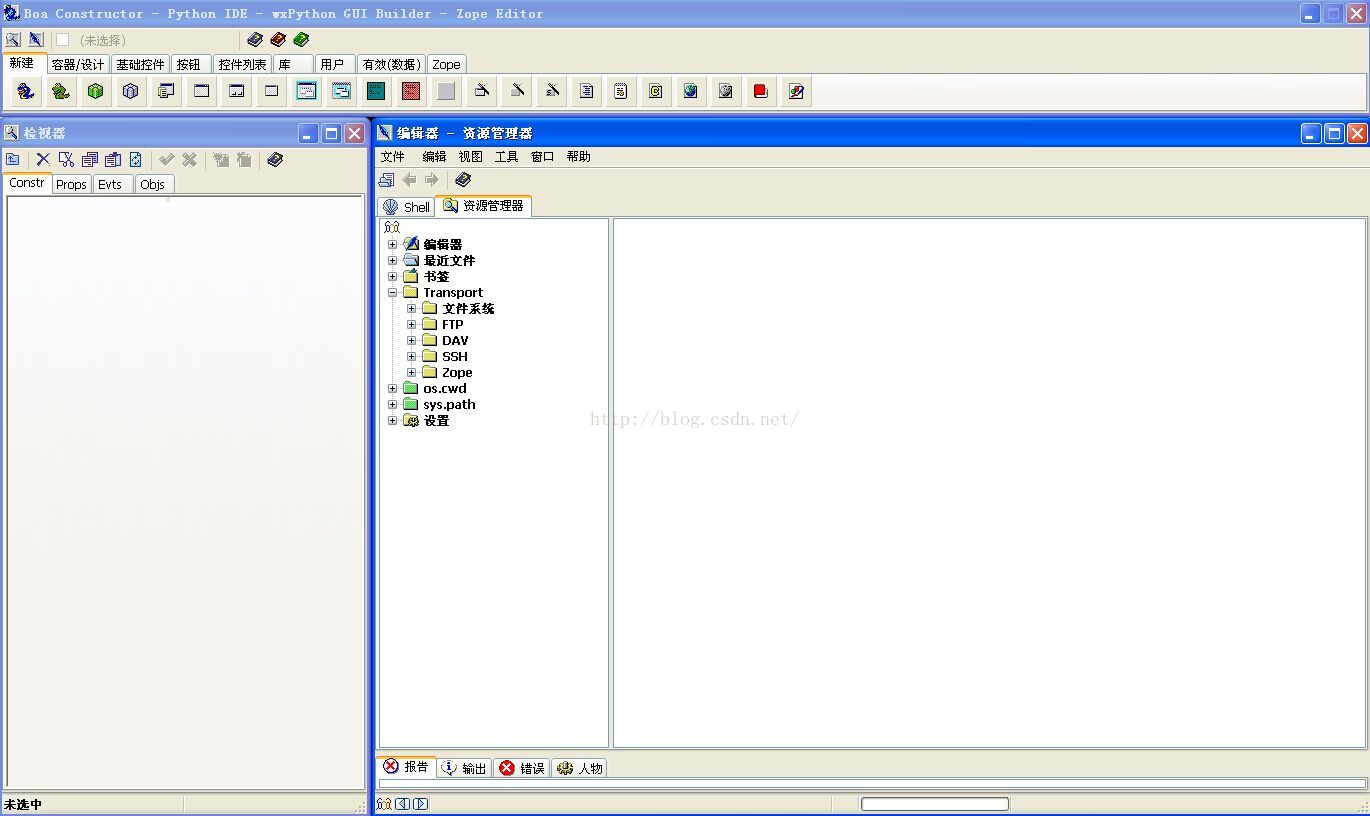Screen dimensions: 1370x816
Task: Open the 文件 menu
Action: pyautogui.click(x=393, y=157)
